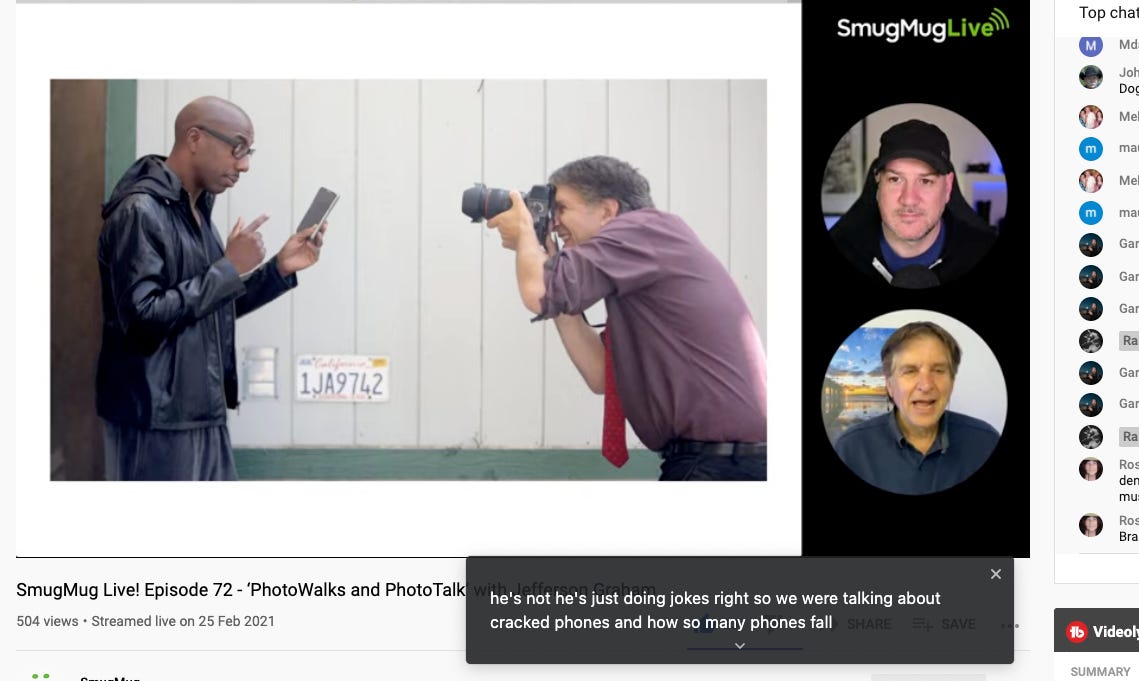
Task: Click the caption text about cracked phones
Action: pos(715,610)
